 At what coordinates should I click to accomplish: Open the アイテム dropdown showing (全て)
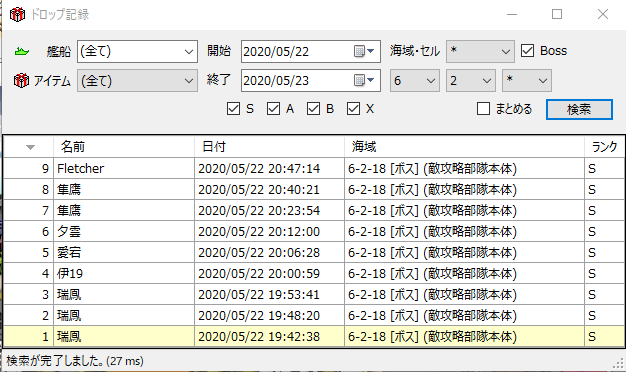(x=137, y=81)
